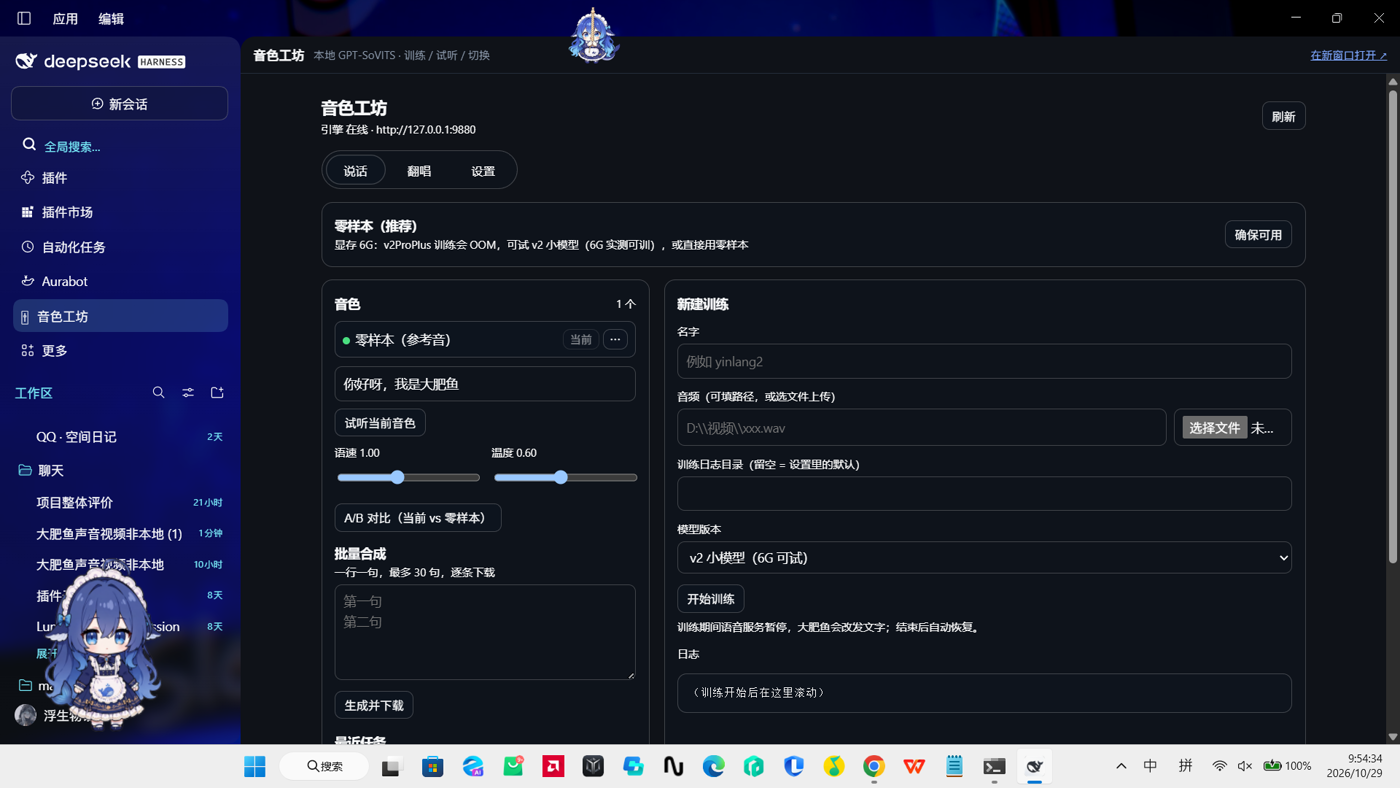
Task: Switch to the 设置 tab
Action: (483, 171)
